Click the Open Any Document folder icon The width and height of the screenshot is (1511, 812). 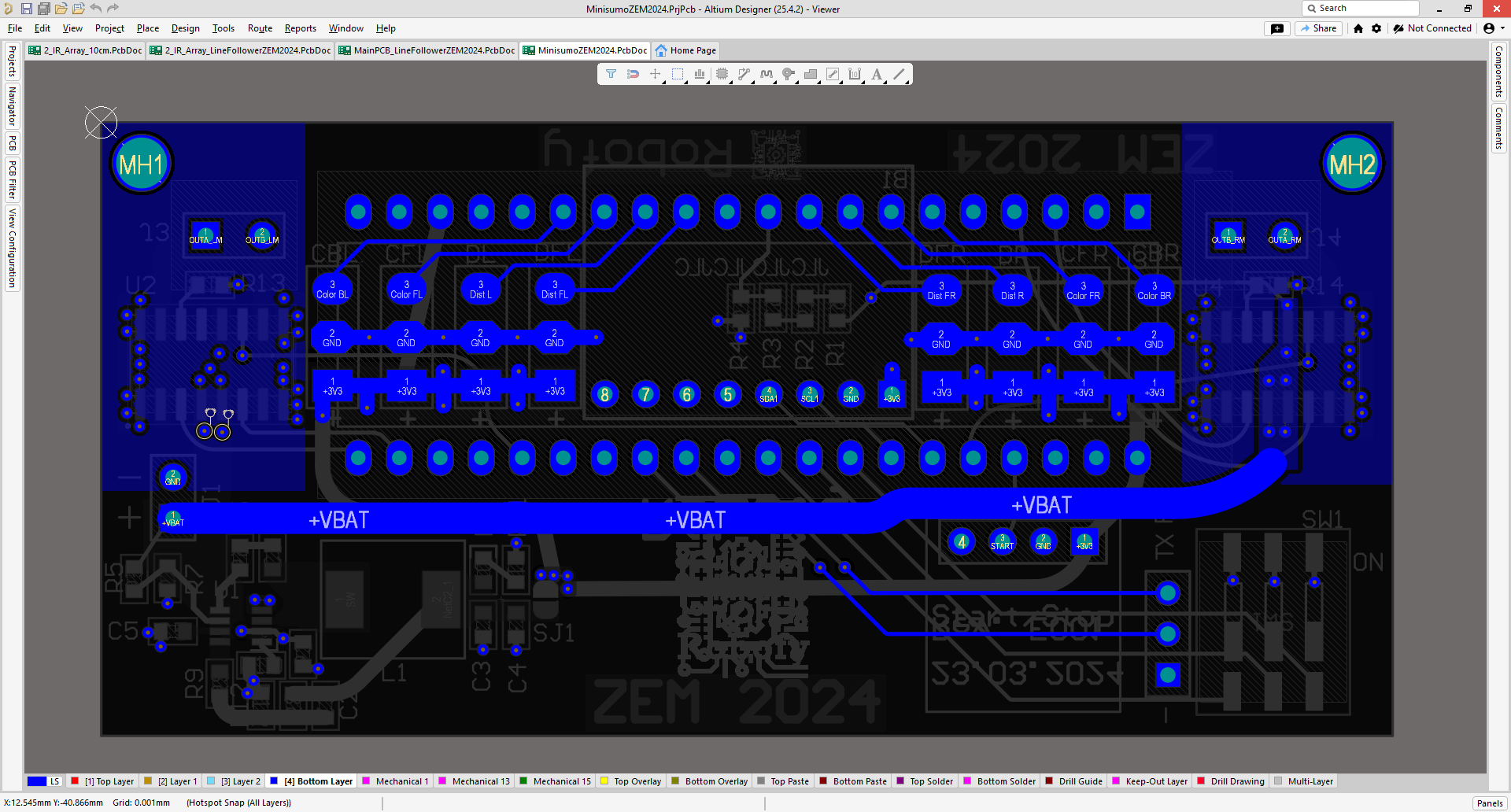click(61, 9)
